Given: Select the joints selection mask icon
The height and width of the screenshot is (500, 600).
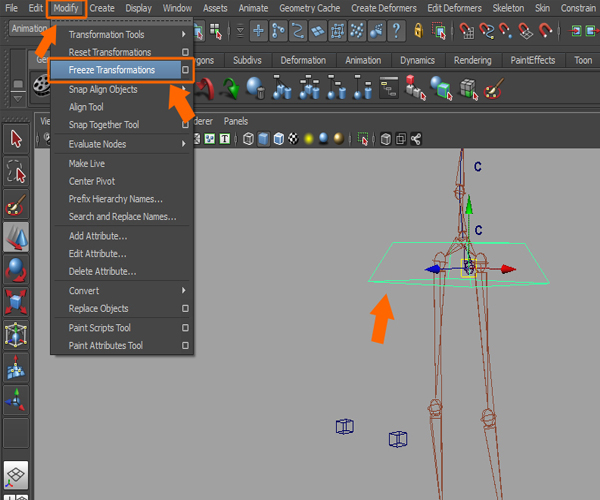Looking at the screenshot, I should [278, 31].
